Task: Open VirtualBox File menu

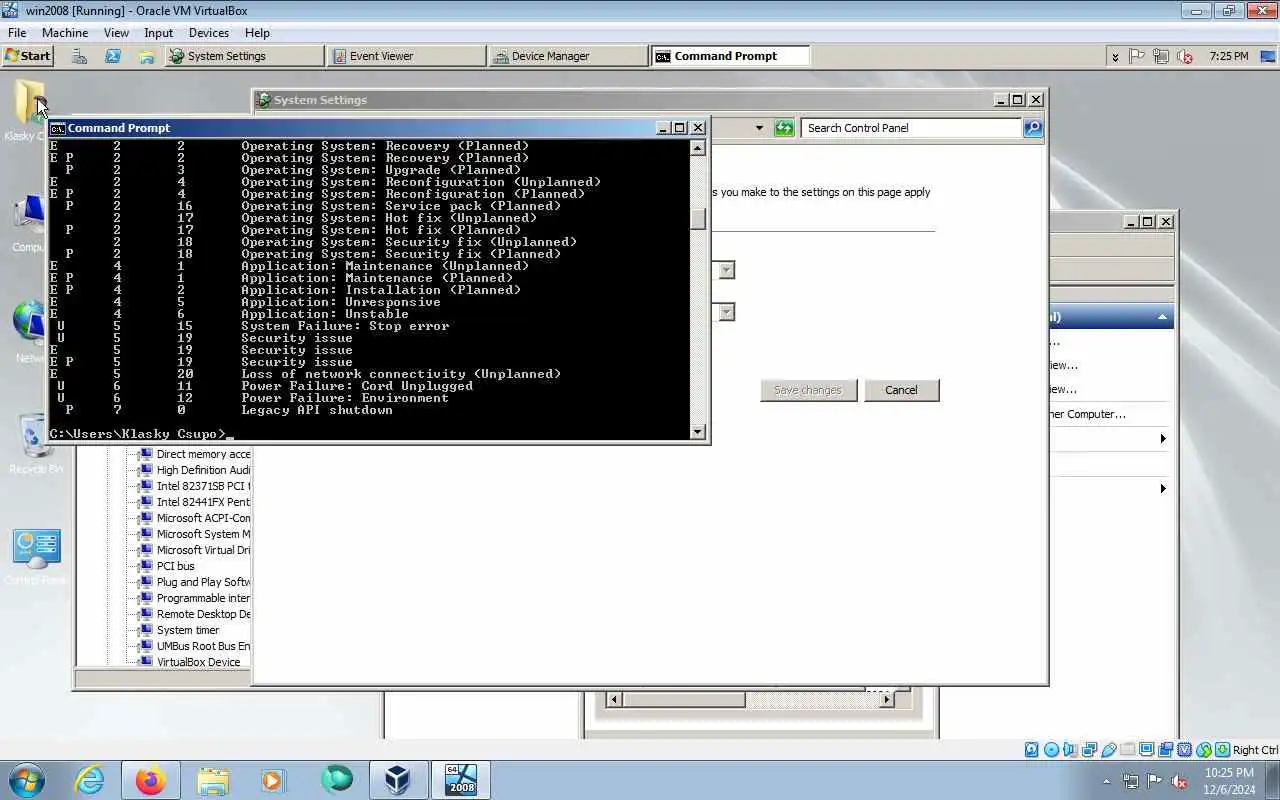Action: (x=17, y=33)
